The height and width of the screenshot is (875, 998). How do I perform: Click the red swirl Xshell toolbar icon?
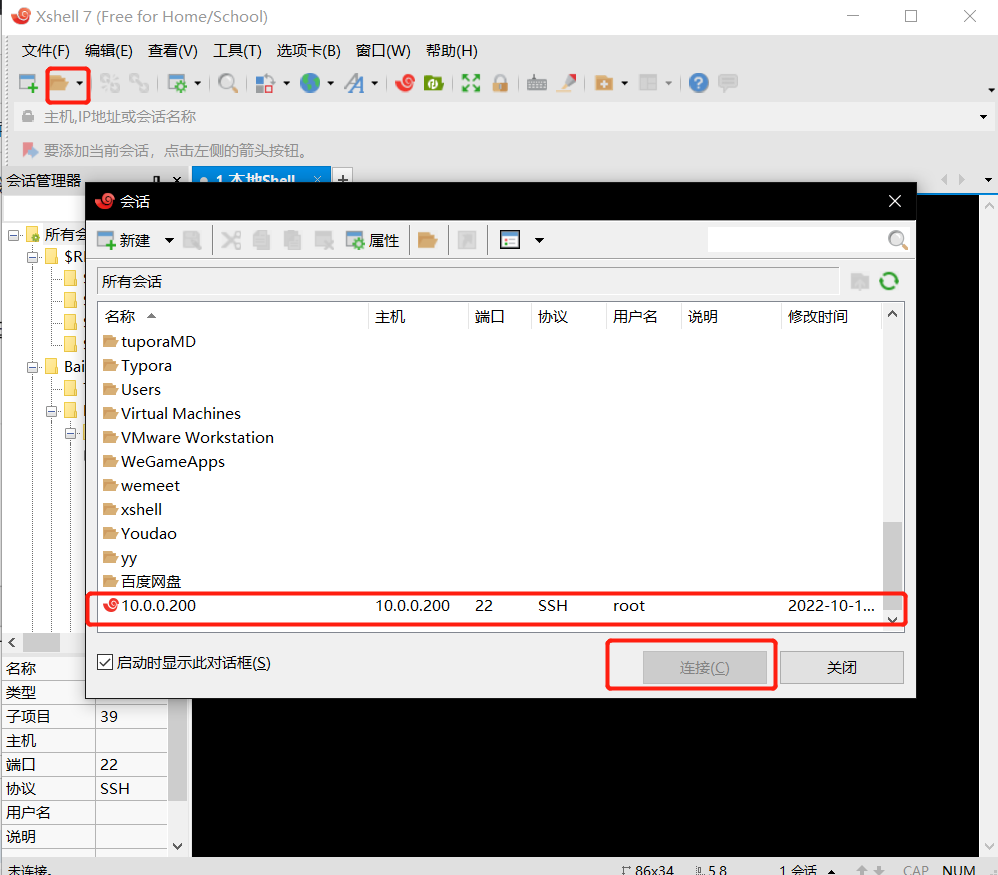coord(405,83)
